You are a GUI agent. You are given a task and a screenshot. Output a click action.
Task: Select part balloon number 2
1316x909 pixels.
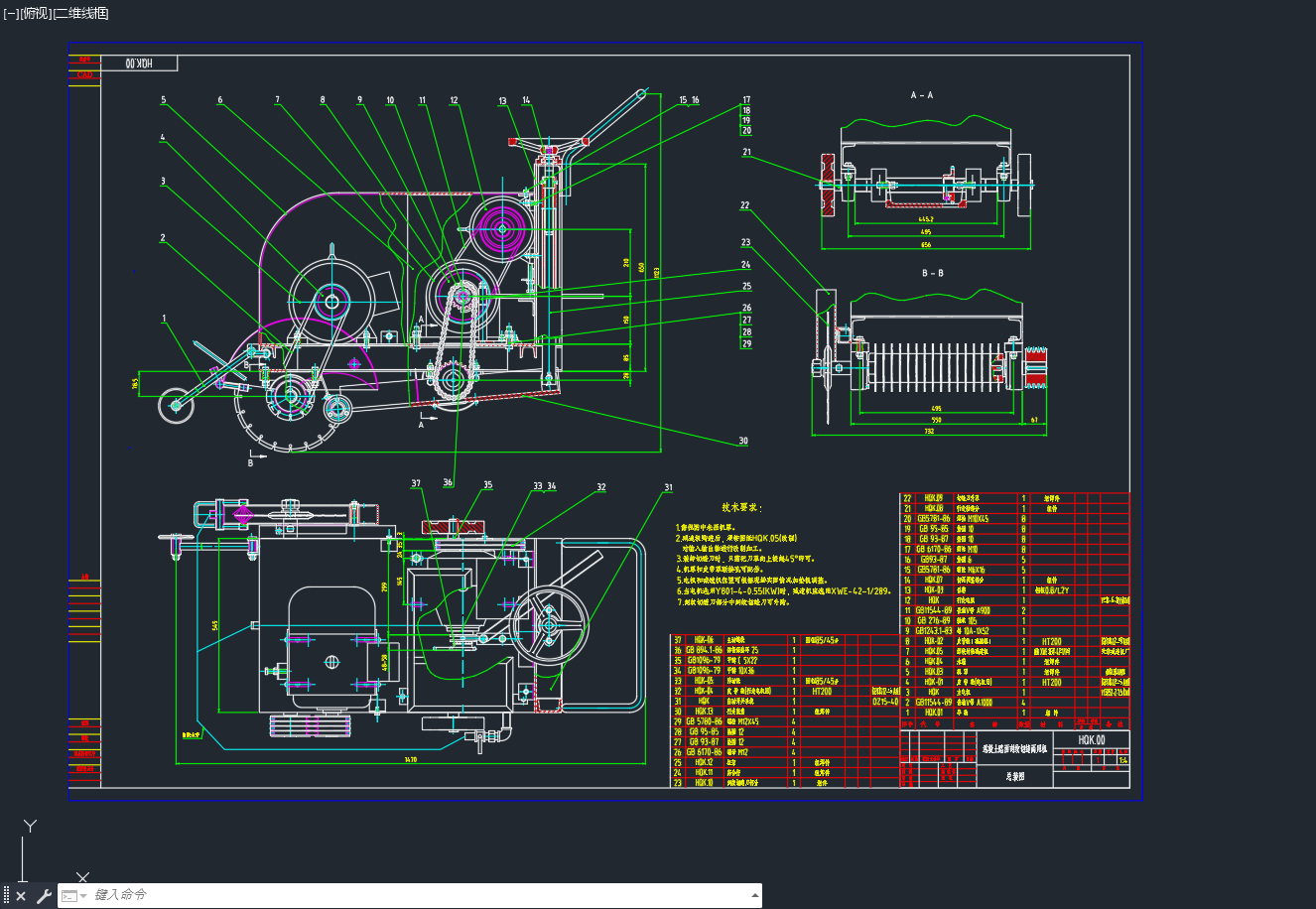point(163,238)
